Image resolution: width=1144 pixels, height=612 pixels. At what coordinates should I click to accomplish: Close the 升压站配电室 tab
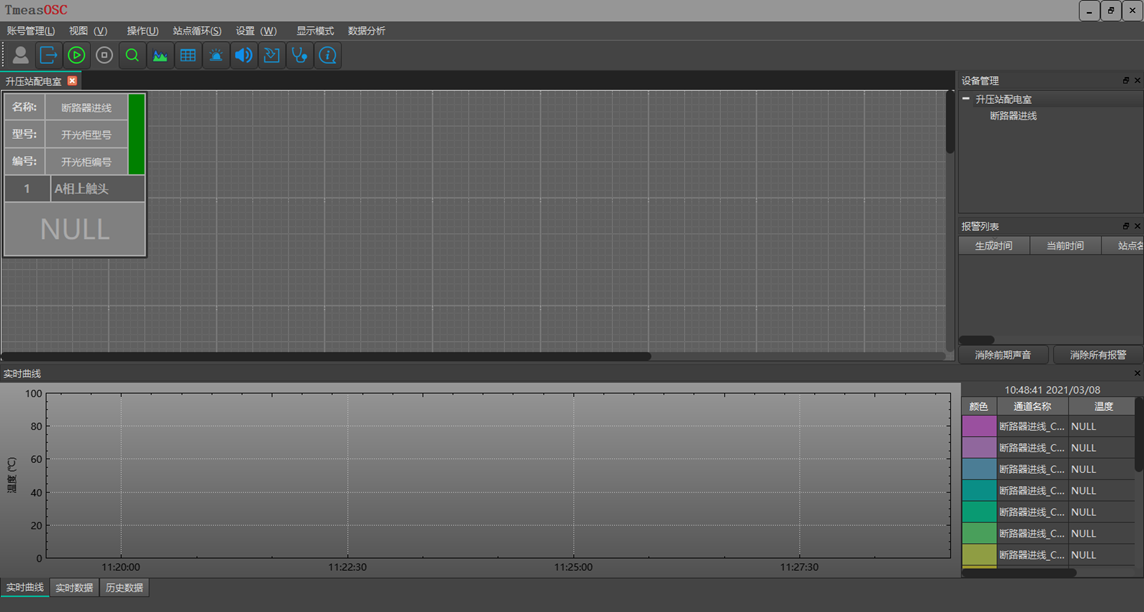72,81
